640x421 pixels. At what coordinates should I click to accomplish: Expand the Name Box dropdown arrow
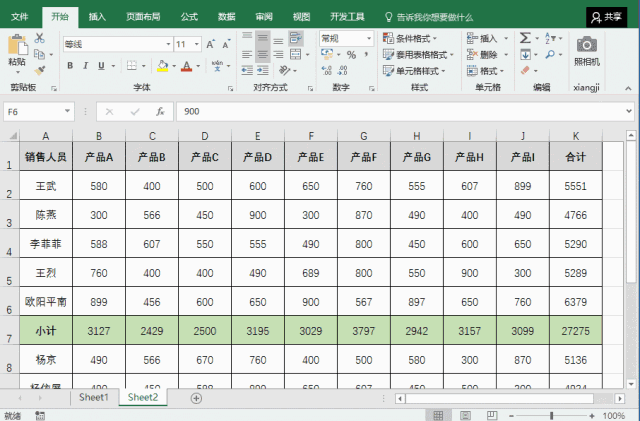pos(67,112)
